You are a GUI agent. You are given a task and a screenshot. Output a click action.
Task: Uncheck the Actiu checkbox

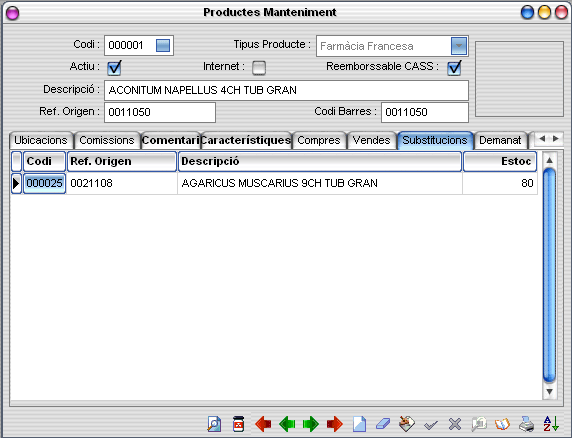click(x=114, y=68)
